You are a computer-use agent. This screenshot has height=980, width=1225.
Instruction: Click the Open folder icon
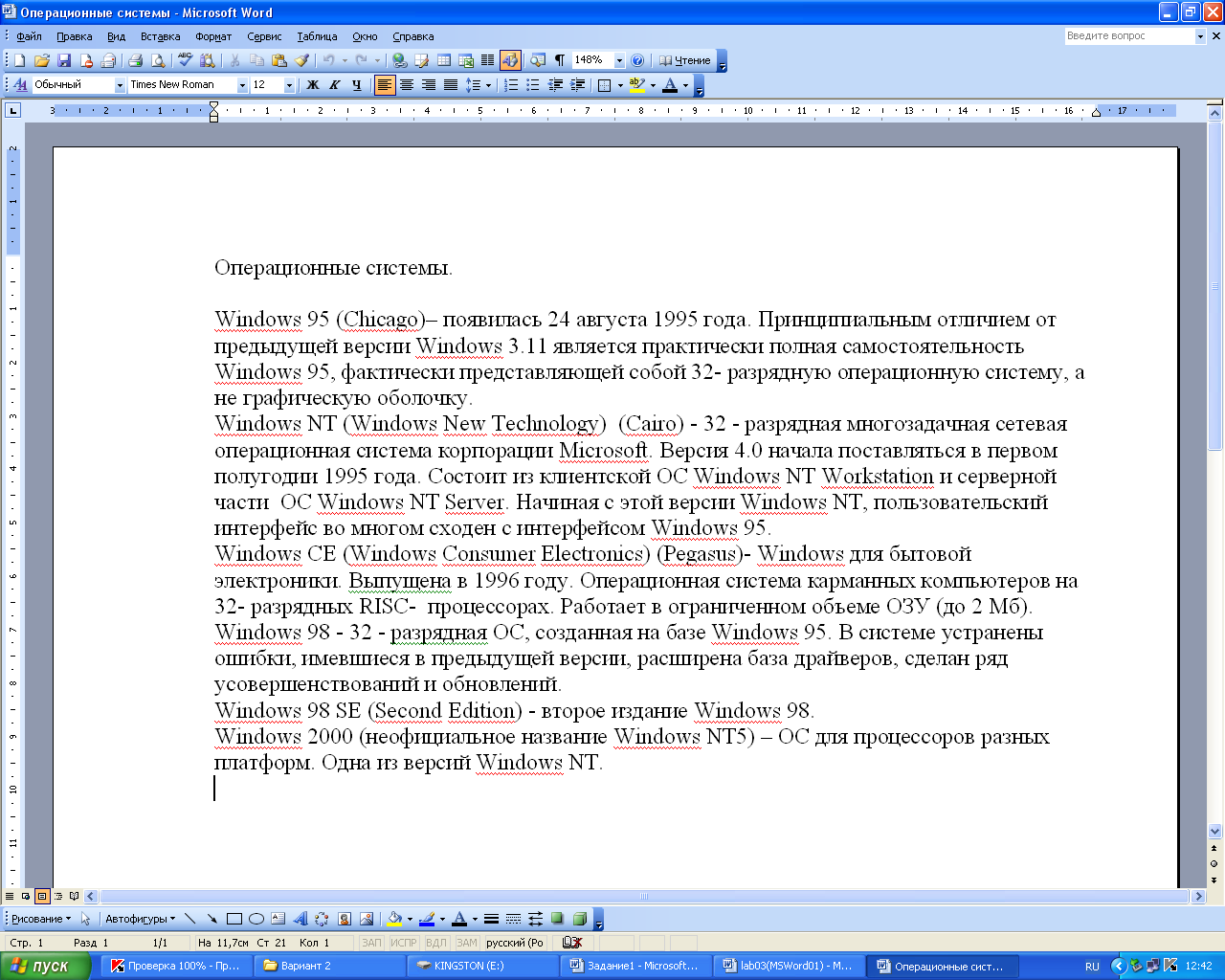(42, 60)
